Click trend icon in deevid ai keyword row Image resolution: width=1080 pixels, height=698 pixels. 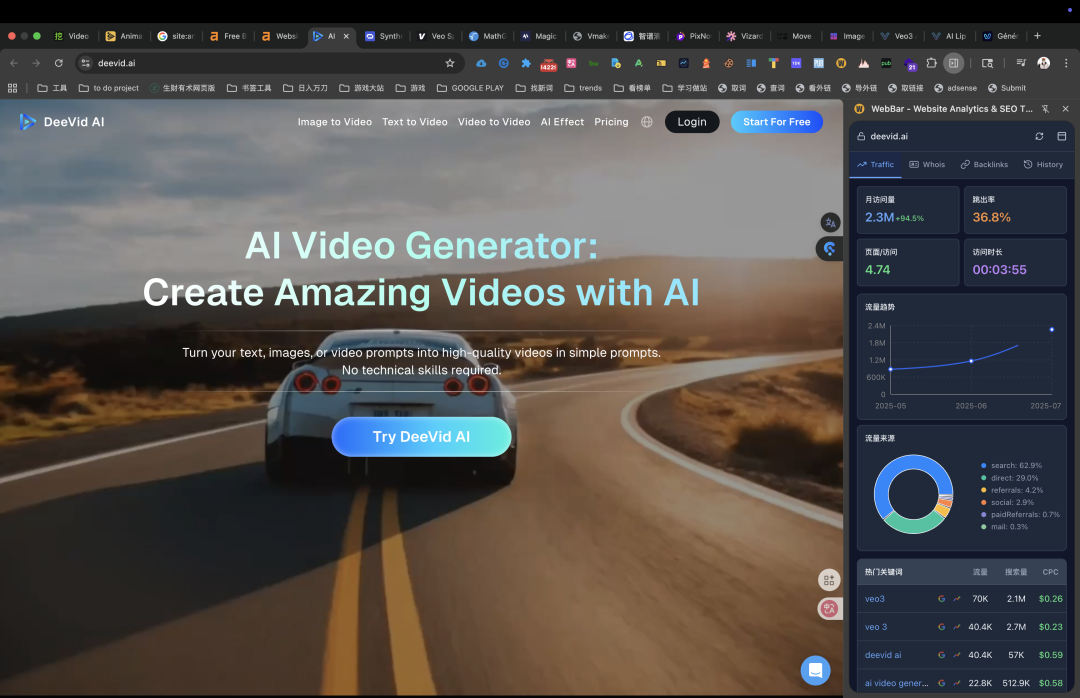tap(957, 655)
